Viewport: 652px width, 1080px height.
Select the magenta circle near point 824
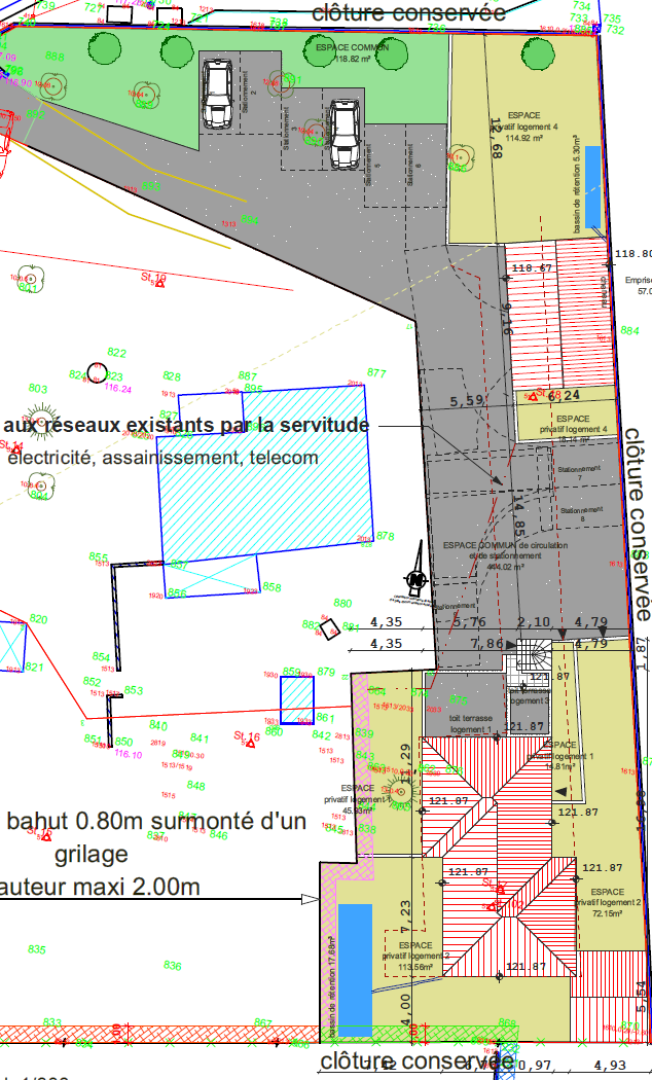click(97, 373)
